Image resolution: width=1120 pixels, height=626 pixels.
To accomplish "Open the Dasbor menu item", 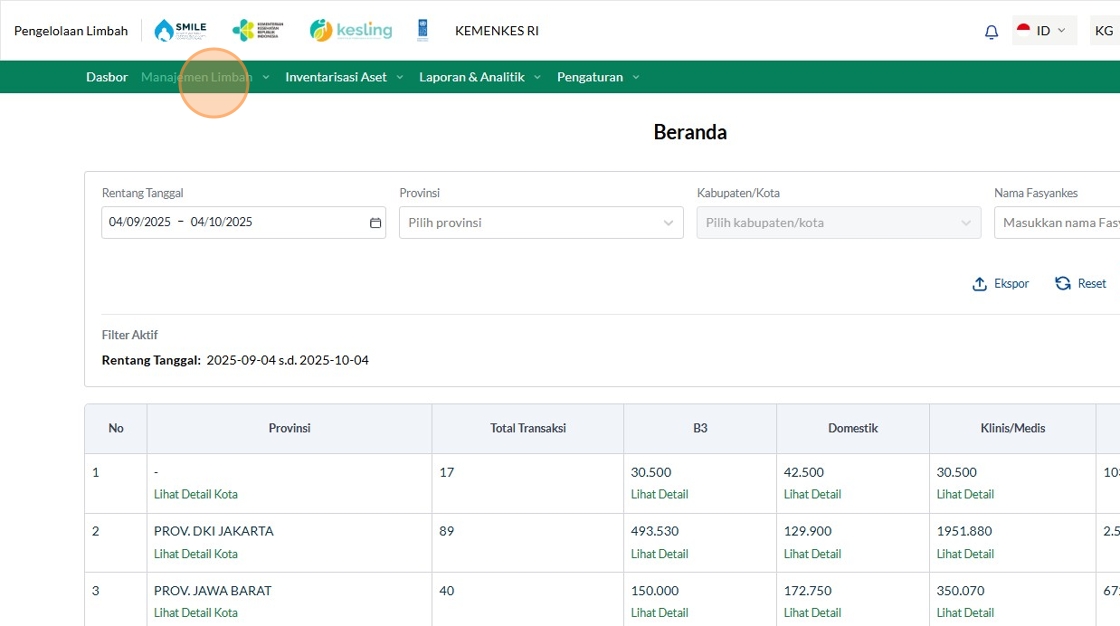I will tap(107, 77).
